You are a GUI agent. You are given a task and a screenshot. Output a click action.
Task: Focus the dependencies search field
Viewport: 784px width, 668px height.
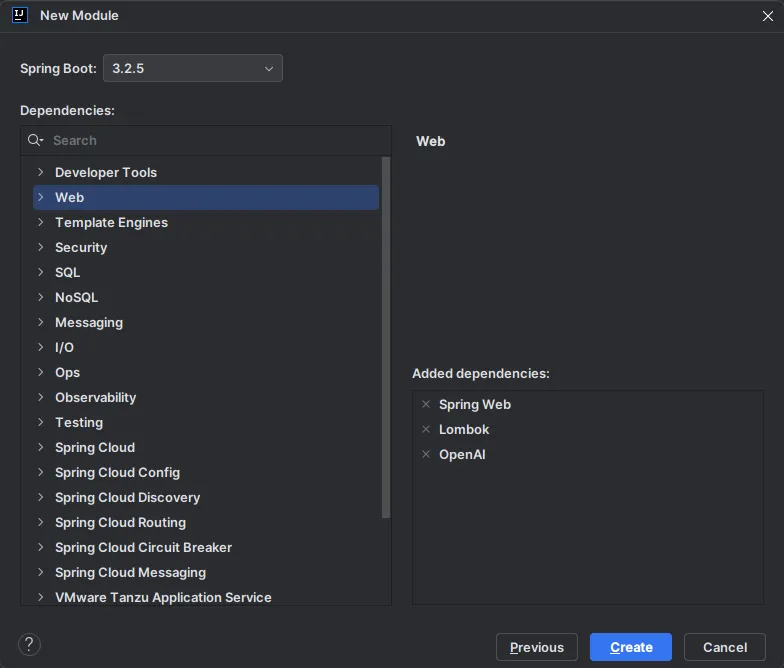tap(215, 141)
